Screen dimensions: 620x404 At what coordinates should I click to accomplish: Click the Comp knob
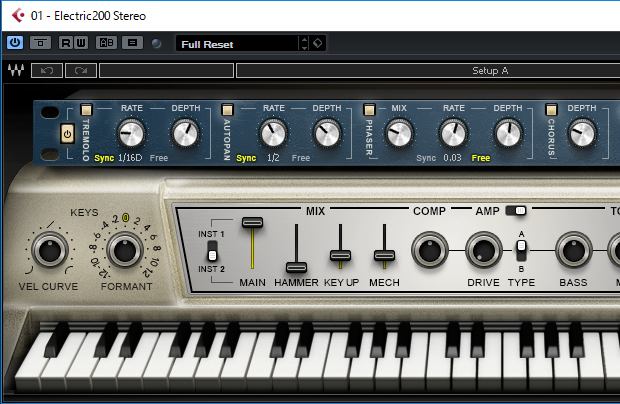(430, 250)
